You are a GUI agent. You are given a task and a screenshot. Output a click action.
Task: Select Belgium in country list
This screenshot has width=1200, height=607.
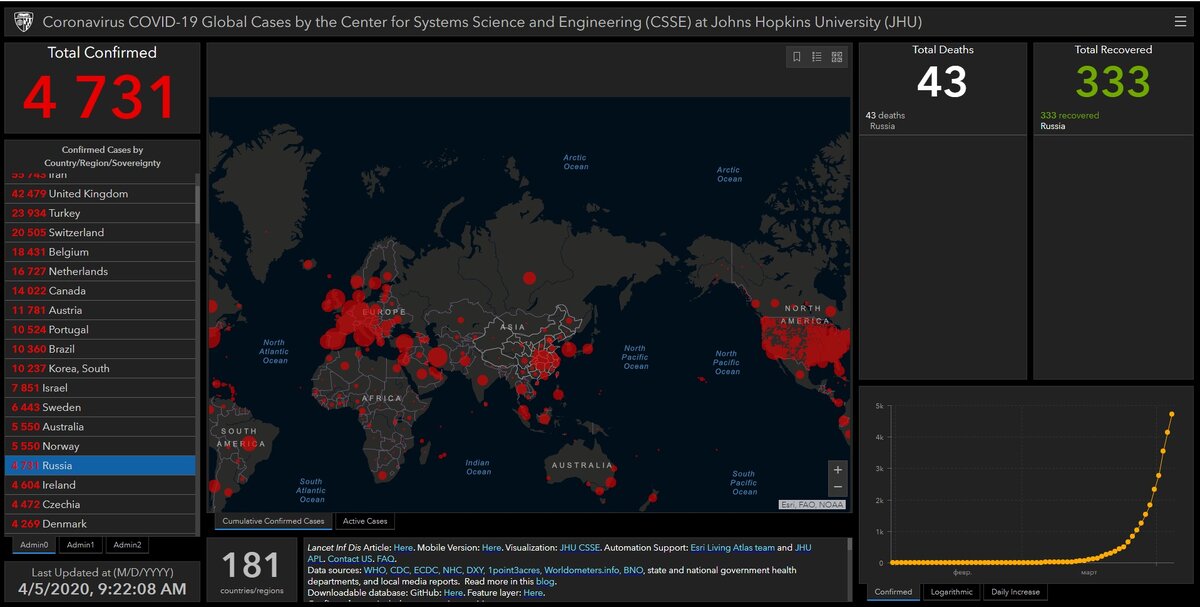100,252
